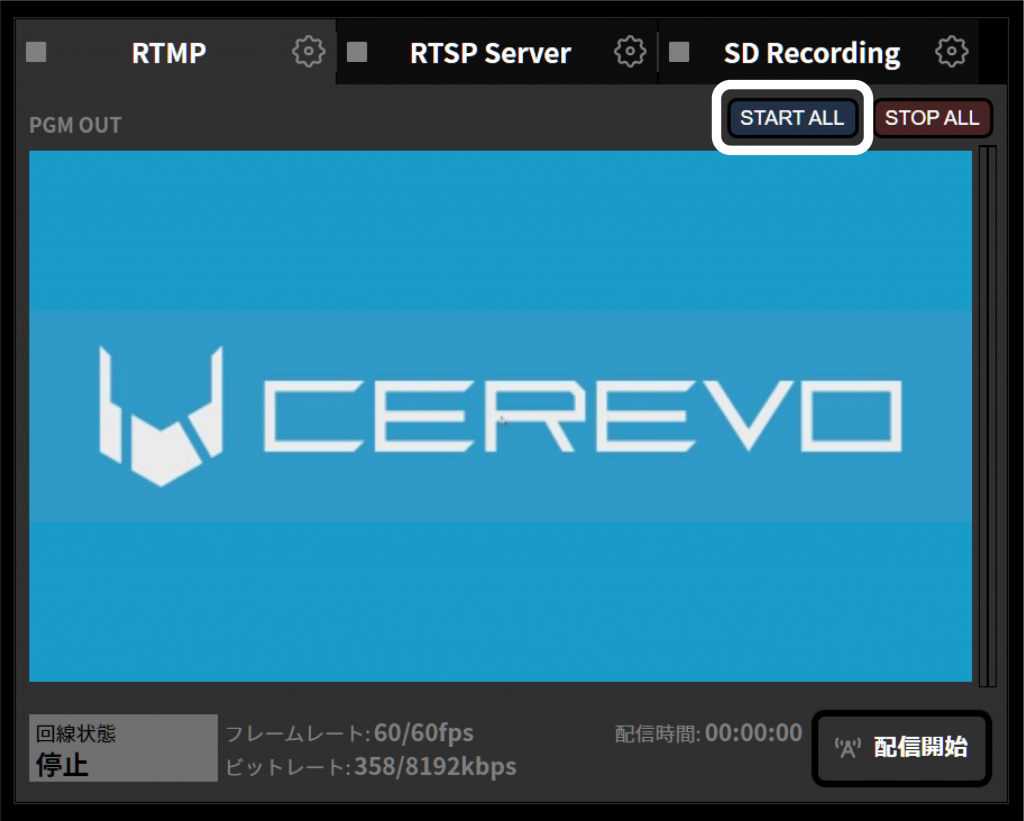Select the frame rate value 60/60fps
This screenshot has height=821, width=1024.
[424, 733]
